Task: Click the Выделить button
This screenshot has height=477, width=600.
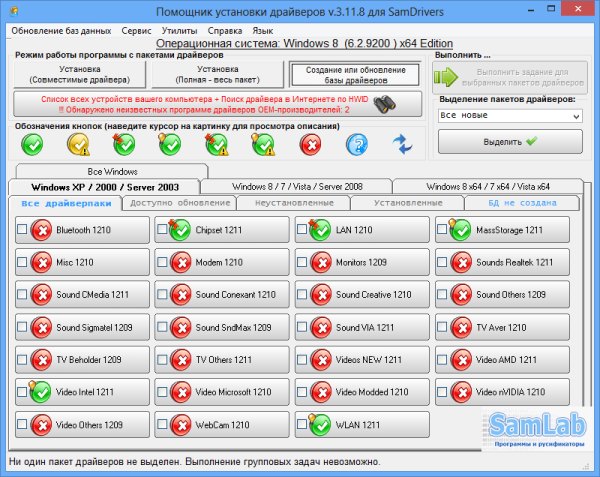Action: point(509,142)
